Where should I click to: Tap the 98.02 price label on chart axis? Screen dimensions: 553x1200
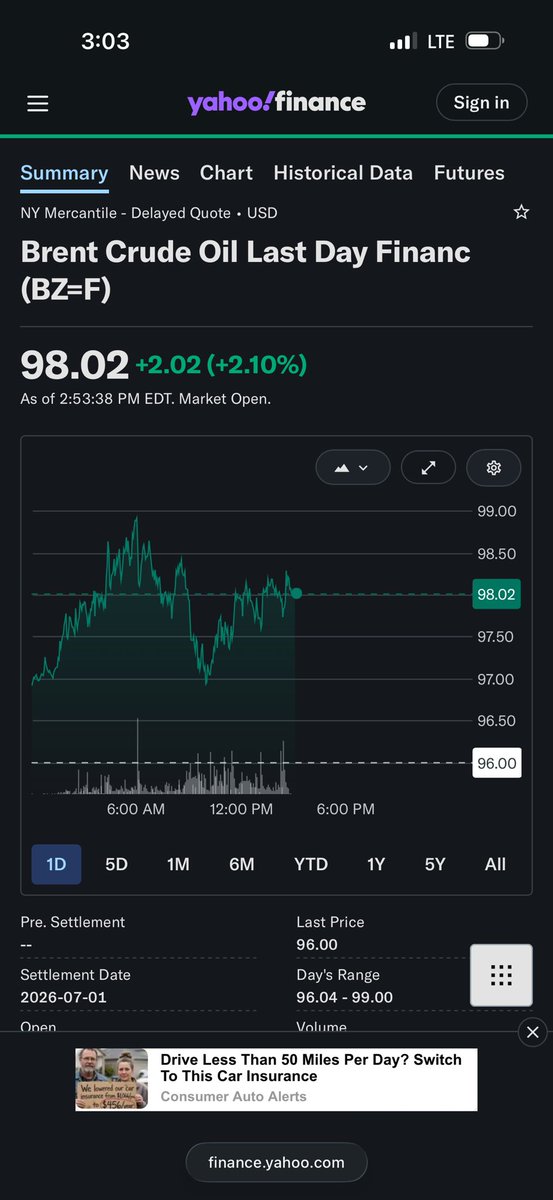point(496,594)
